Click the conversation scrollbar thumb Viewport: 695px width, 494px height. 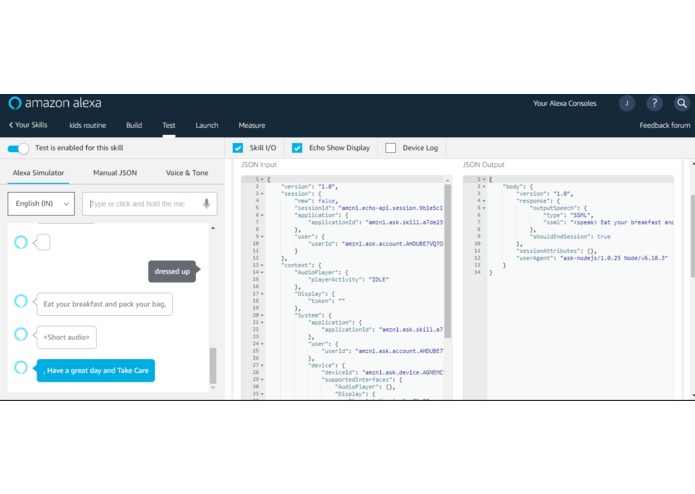click(x=213, y=366)
